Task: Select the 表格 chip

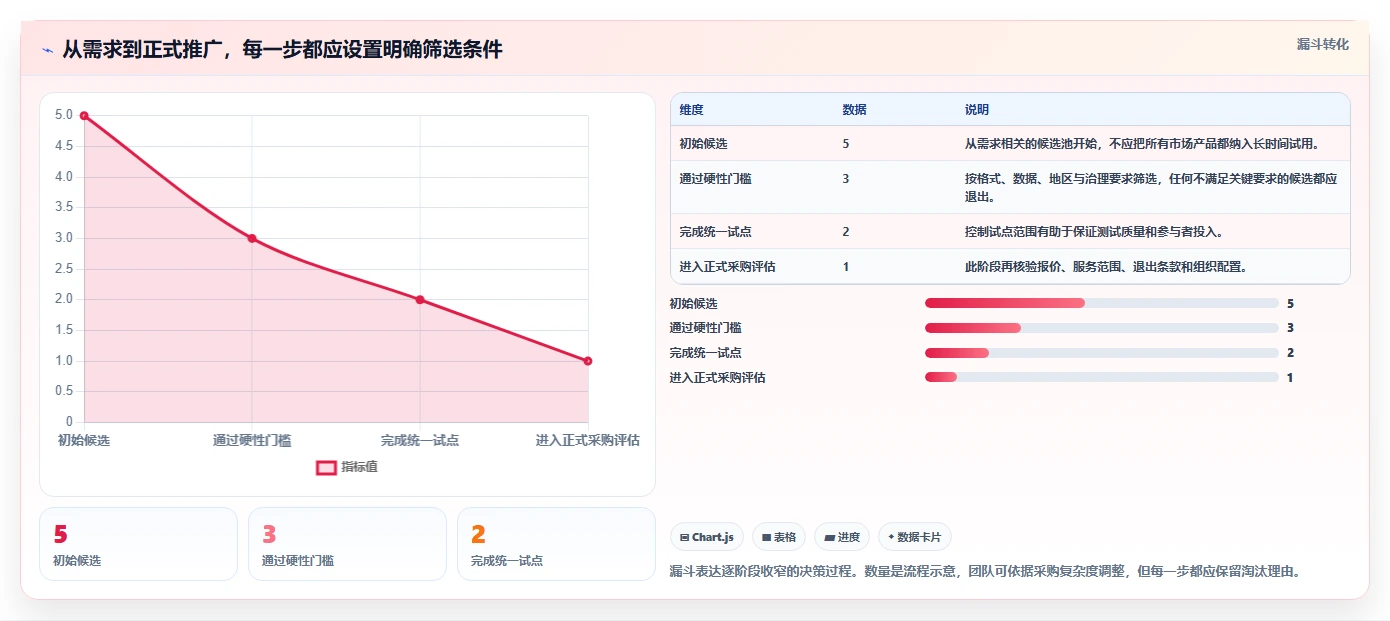Action: point(779,537)
